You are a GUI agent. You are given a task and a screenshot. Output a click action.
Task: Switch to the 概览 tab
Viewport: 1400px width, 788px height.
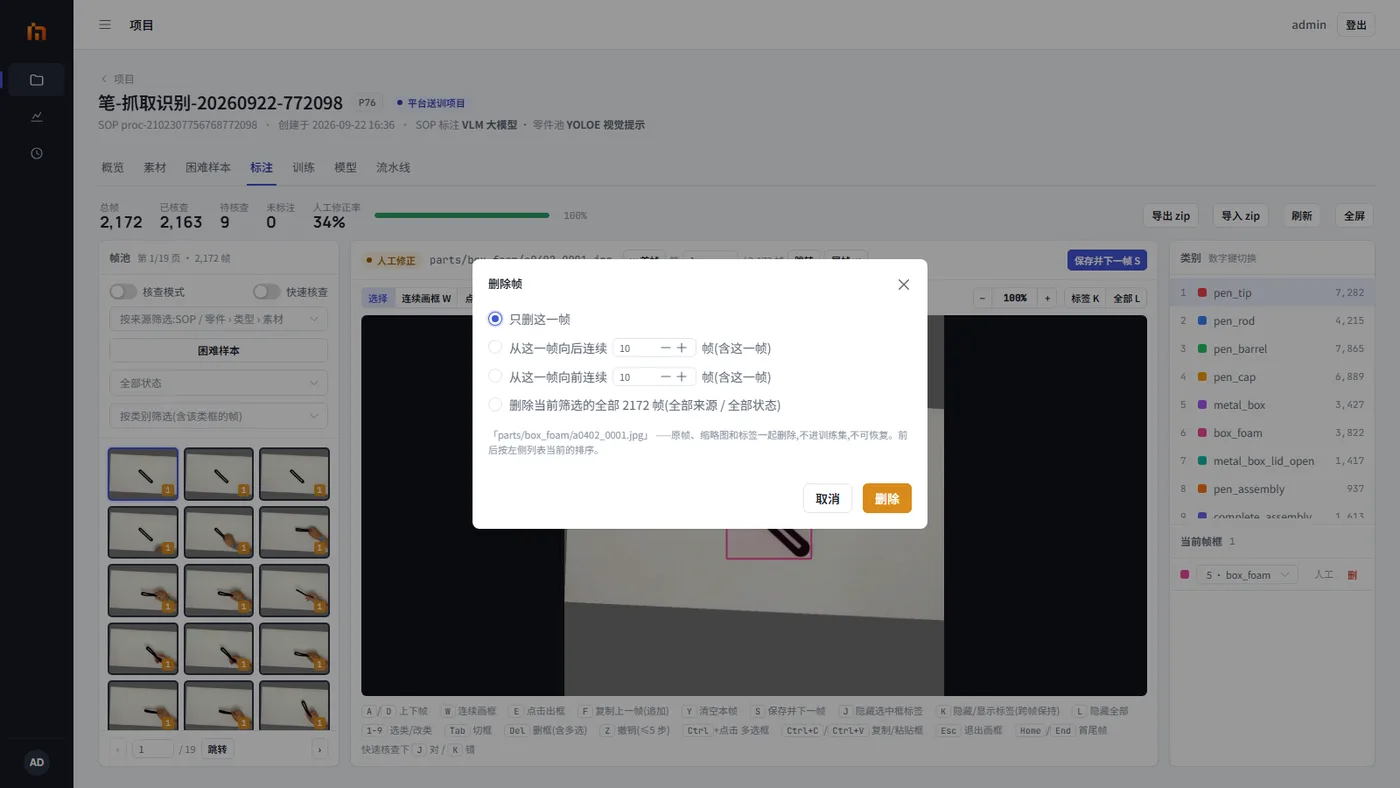[113, 168]
